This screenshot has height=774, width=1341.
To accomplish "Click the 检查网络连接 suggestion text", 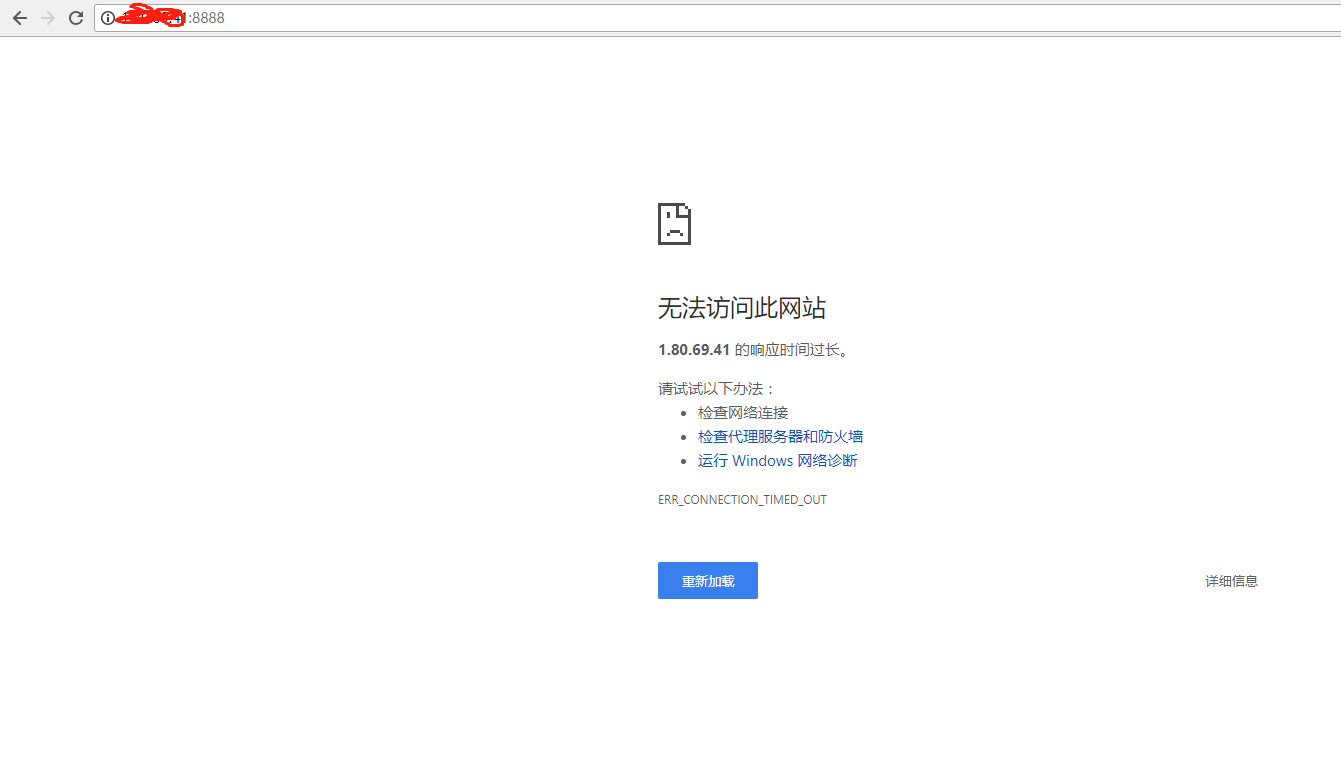I will point(743,413).
